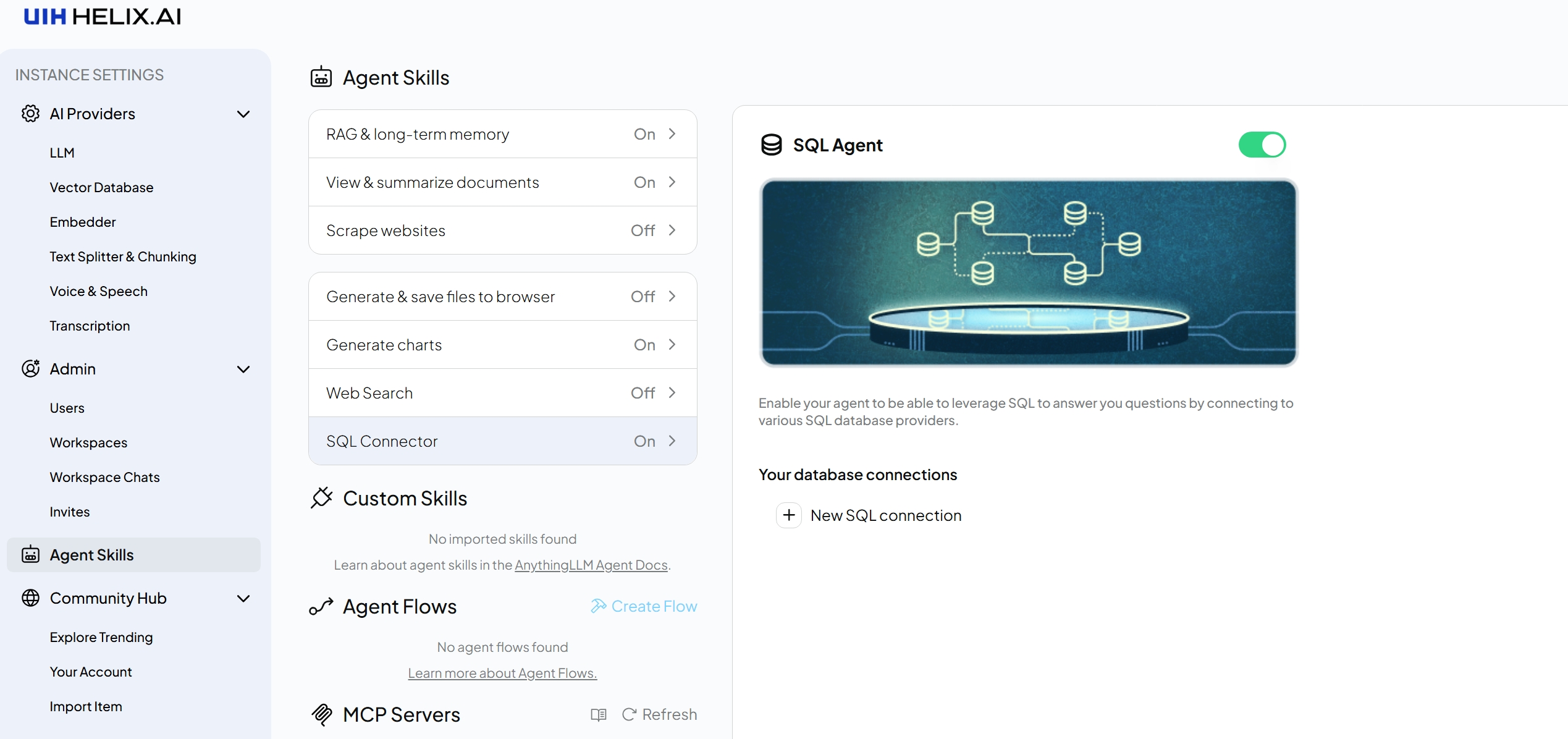Open Workspace Chats from the sidebar
Viewport: 1568px width, 739px height.
tap(104, 476)
